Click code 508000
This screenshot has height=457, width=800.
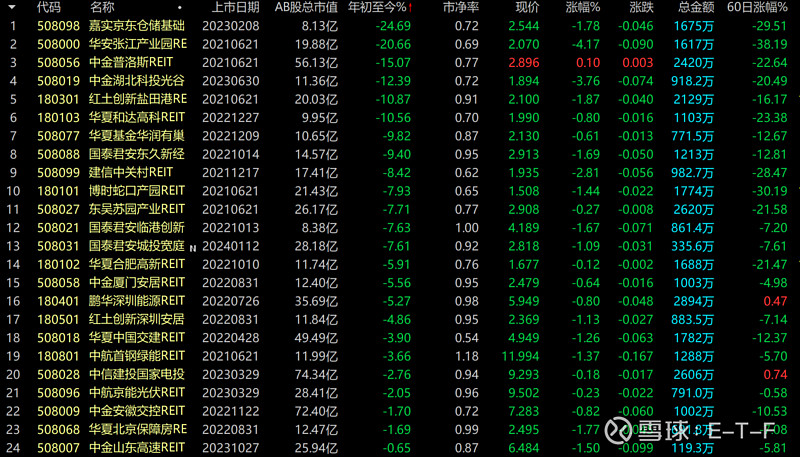59,44
